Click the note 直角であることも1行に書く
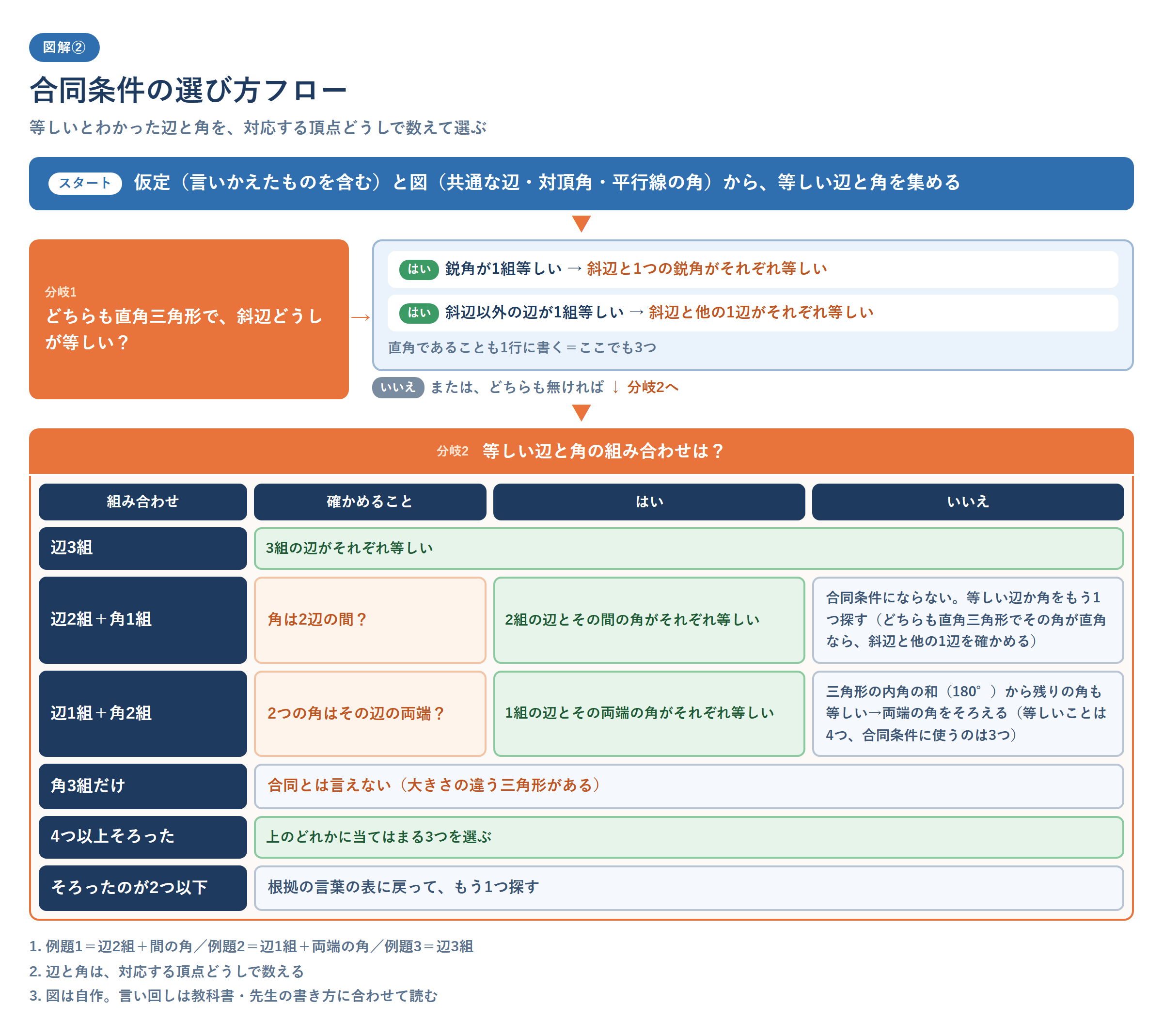 tap(522, 348)
